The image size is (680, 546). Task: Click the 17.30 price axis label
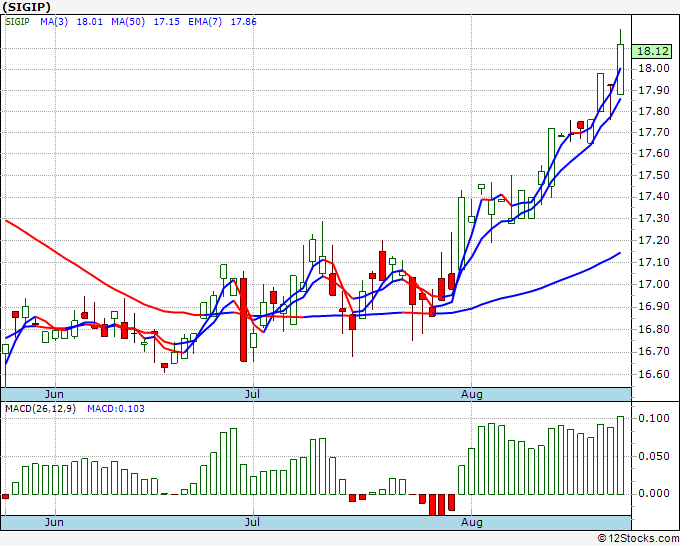tap(654, 218)
